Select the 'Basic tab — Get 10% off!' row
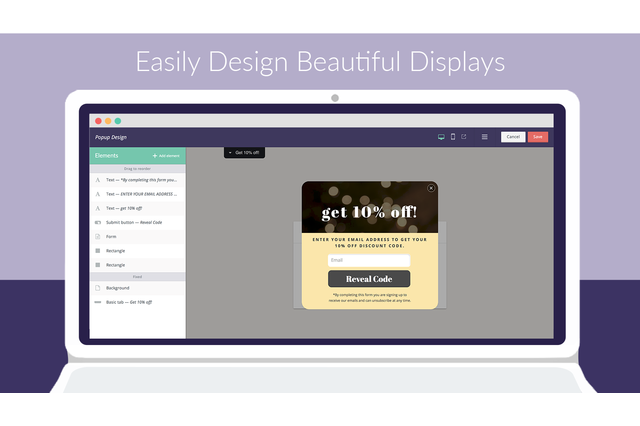Image resolution: width=640 pixels, height=426 pixels. coord(128,301)
